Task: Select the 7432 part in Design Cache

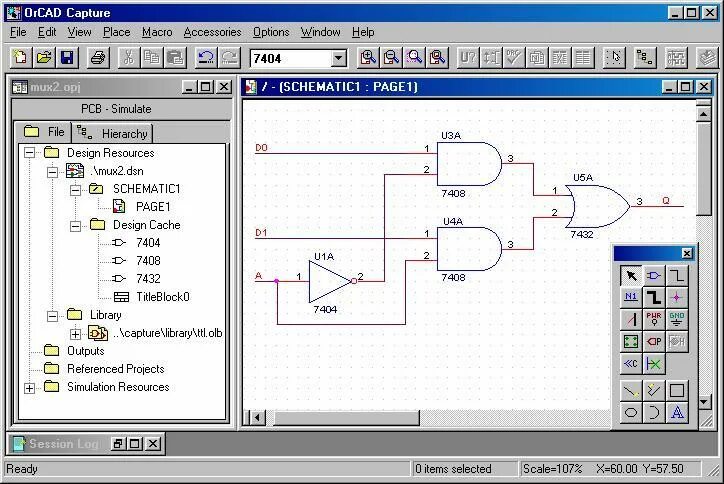Action: click(x=148, y=278)
